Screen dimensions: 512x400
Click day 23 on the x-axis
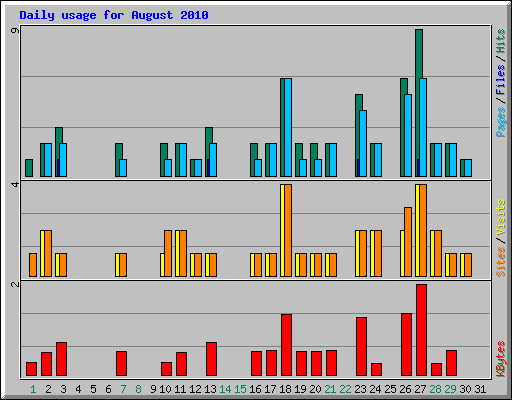click(360, 389)
